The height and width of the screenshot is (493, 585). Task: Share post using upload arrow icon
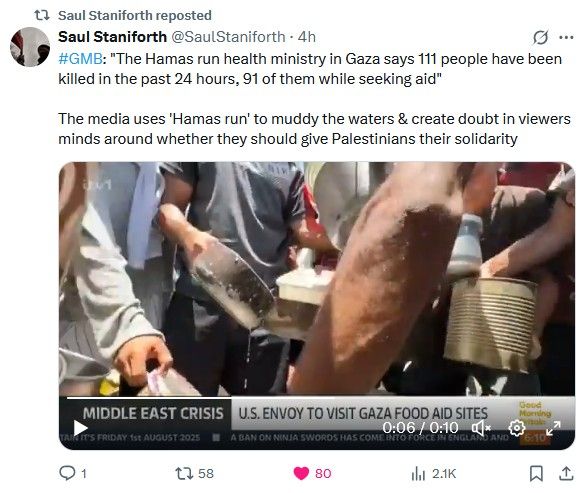click(x=566, y=473)
